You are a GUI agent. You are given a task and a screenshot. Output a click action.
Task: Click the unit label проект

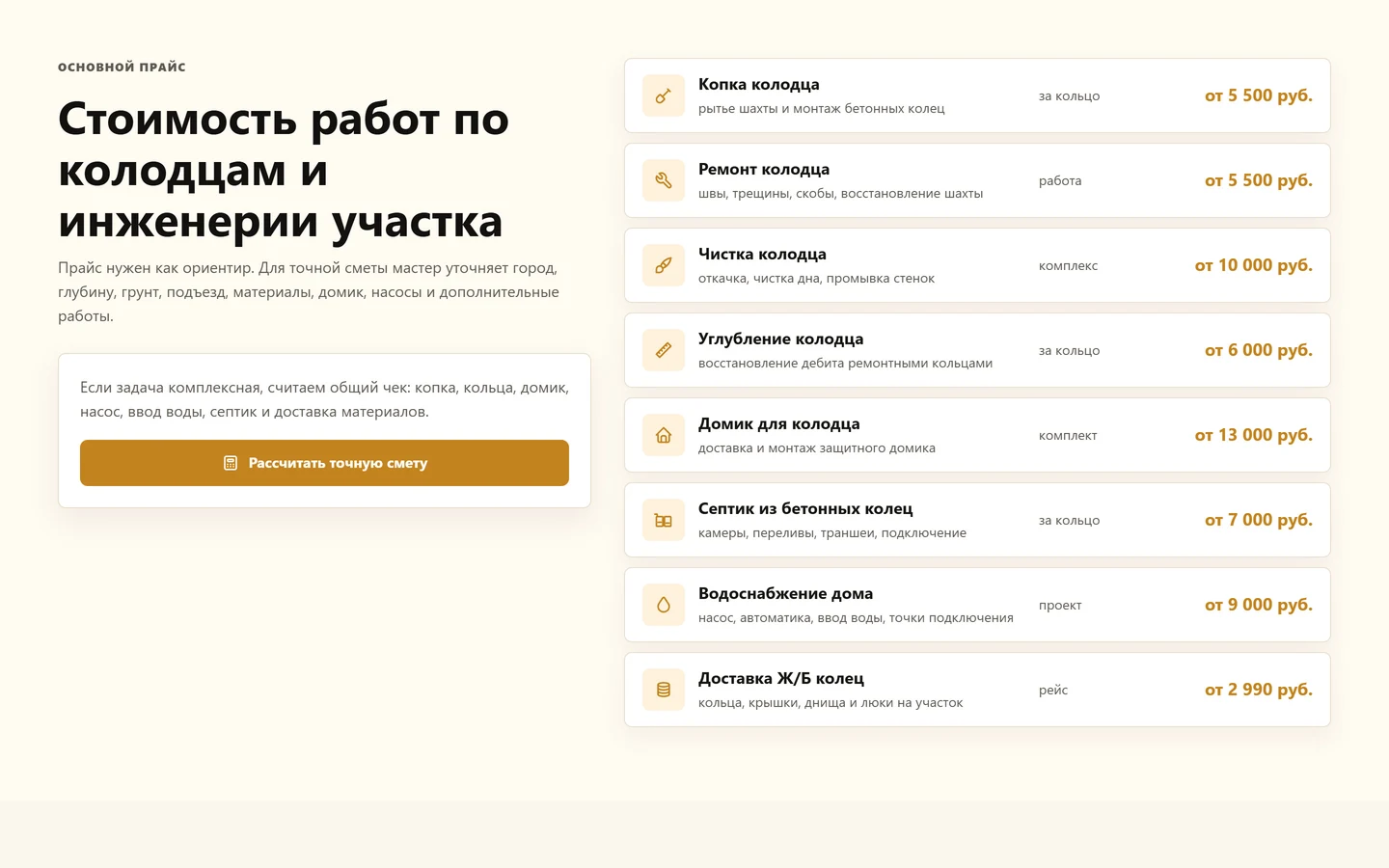[1060, 605]
